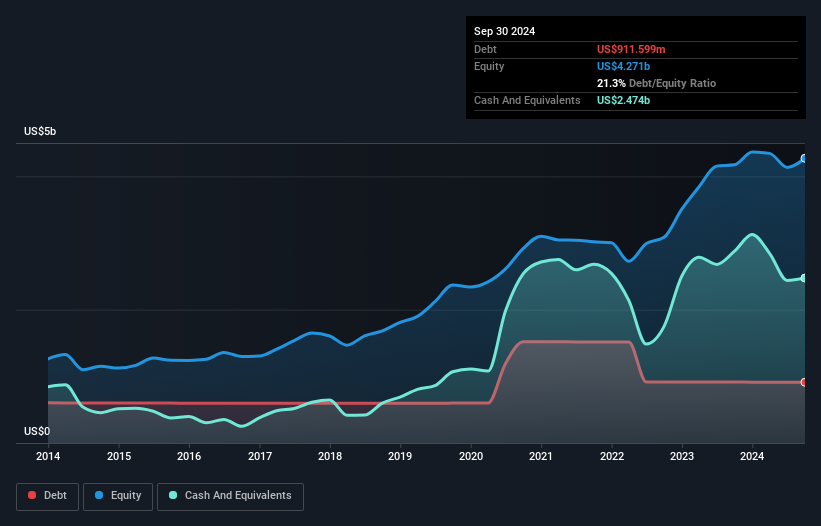Click the 2024 x-axis label
821x526 pixels.
click(x=752, y=456)
